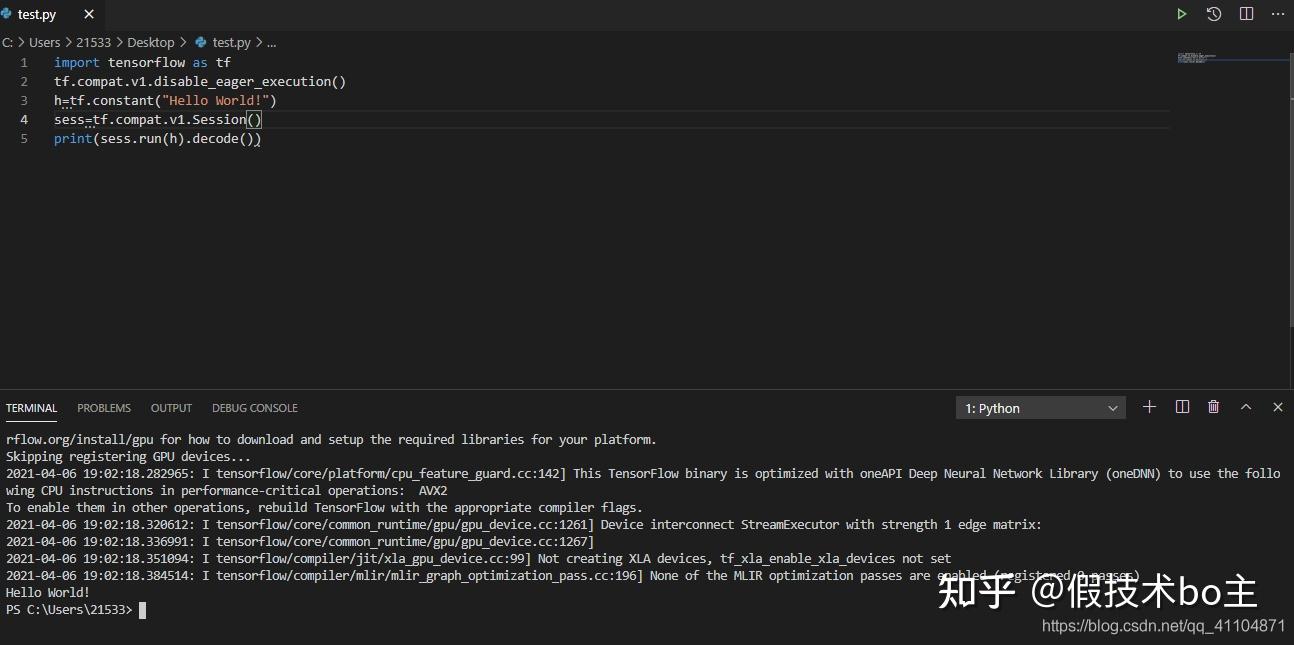This screenshot has height=645, width=1294.
Task: Maximize the panel using the up chevron
Action: [x=1246, y=407]
